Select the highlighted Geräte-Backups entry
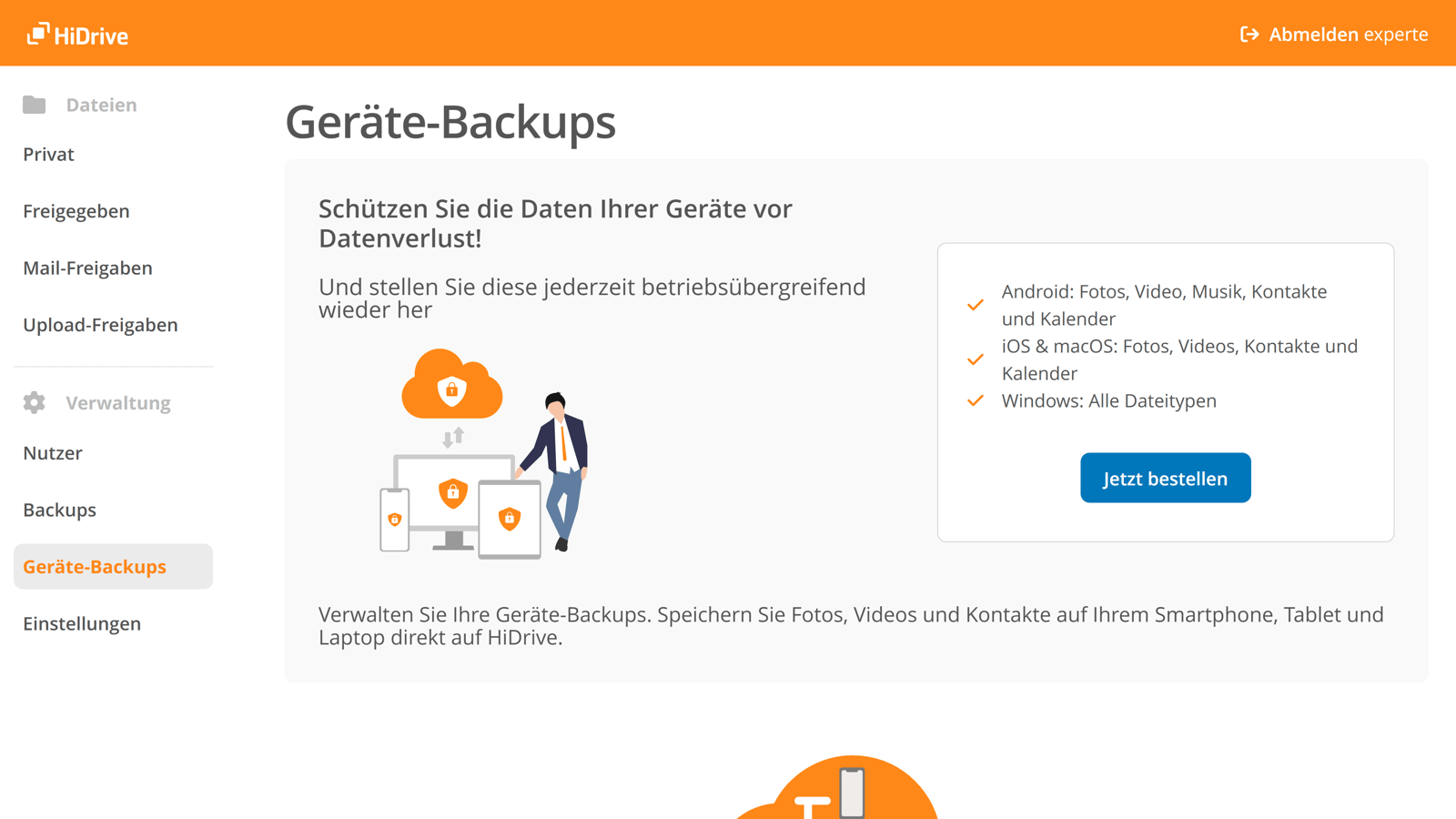1456x819 pixels. point(95,566)
